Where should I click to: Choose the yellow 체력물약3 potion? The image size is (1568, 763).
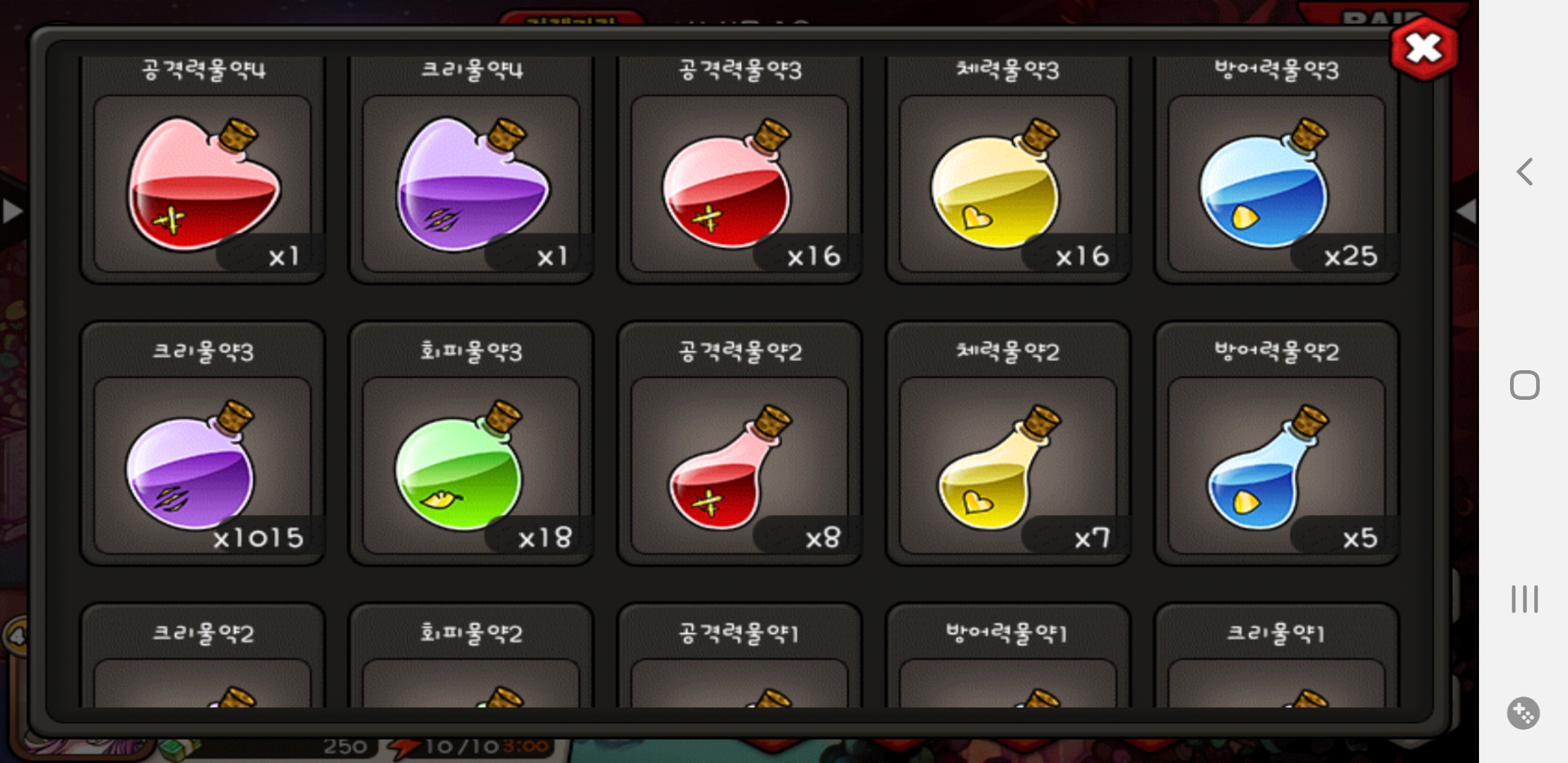1008,184
